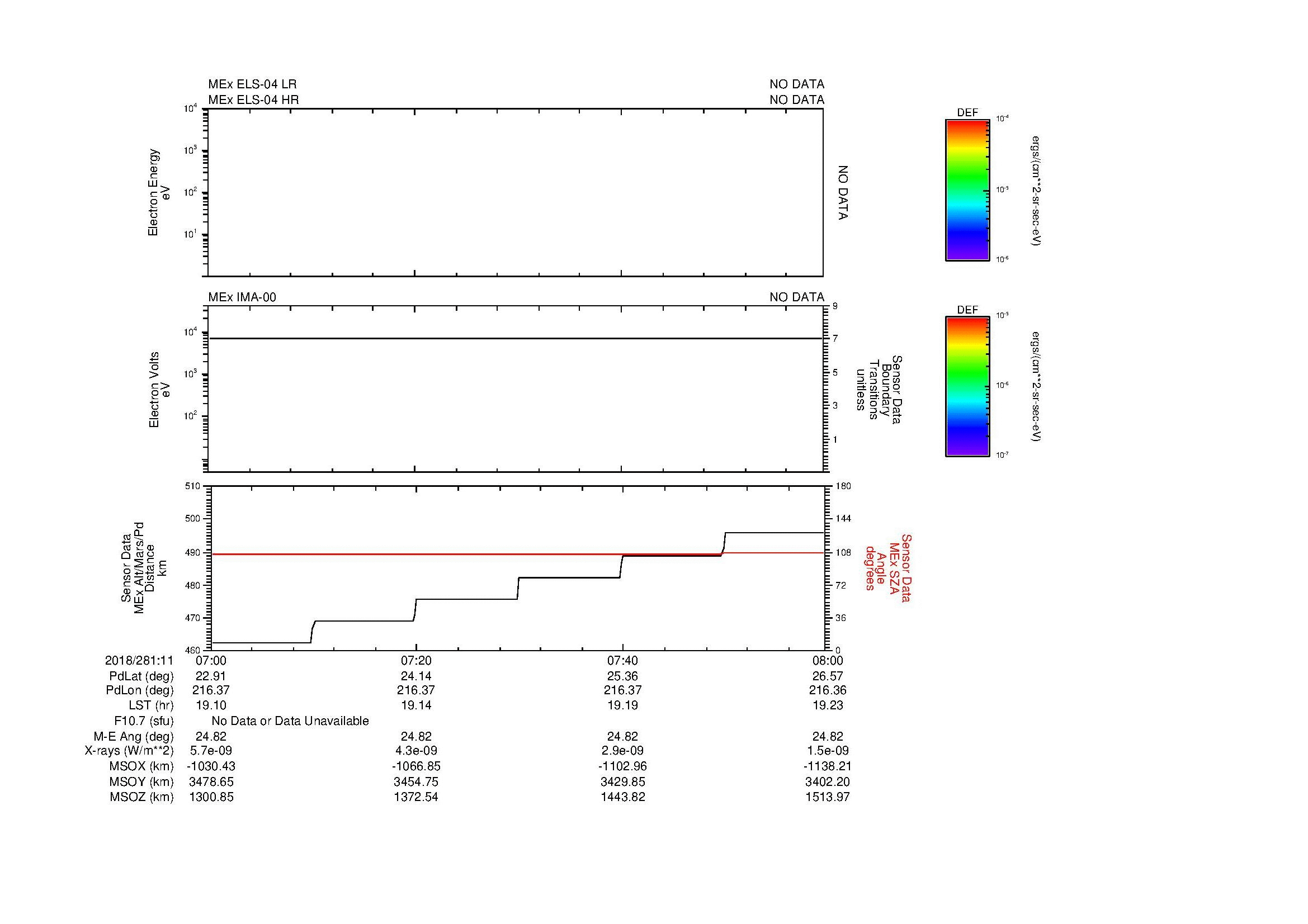Click MSOZ value 1513.97
The image size is (1308, 924).
point(828,797)
